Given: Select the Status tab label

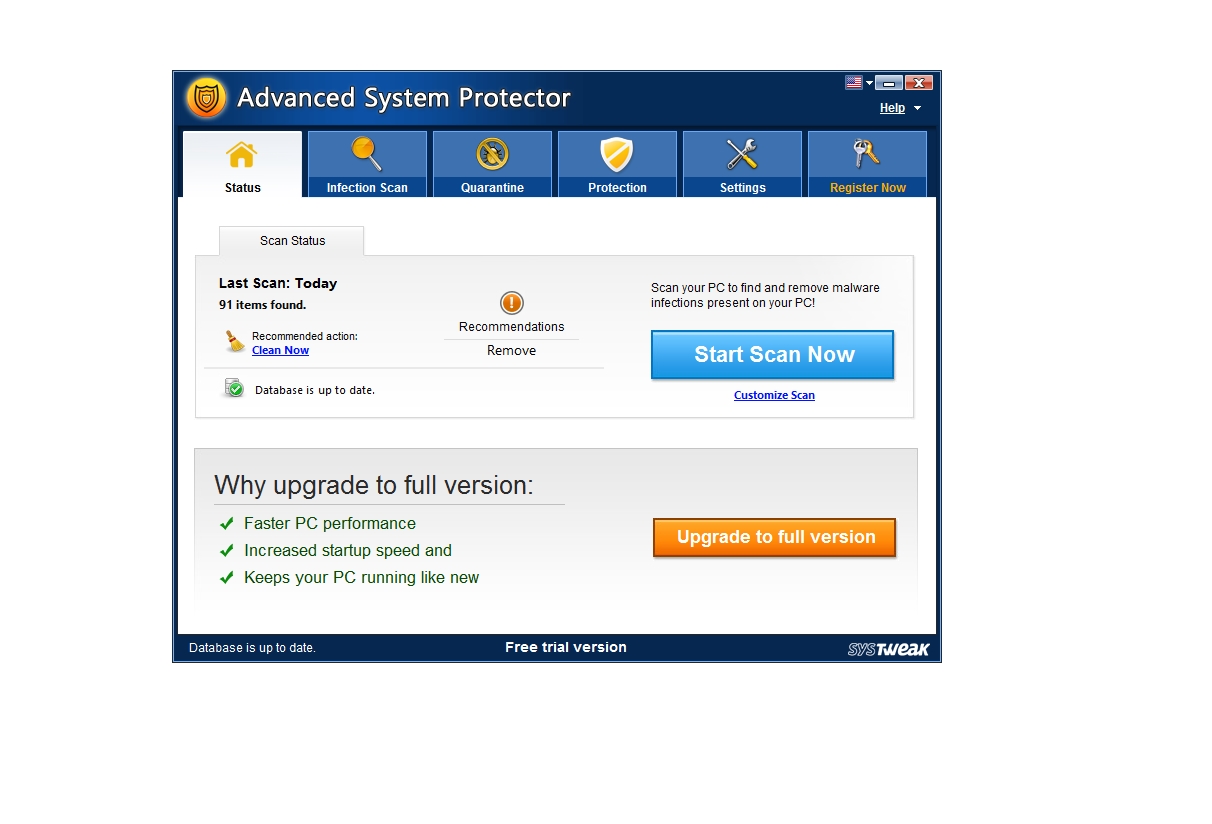Looking at the screenshot, I should point(242,187).
